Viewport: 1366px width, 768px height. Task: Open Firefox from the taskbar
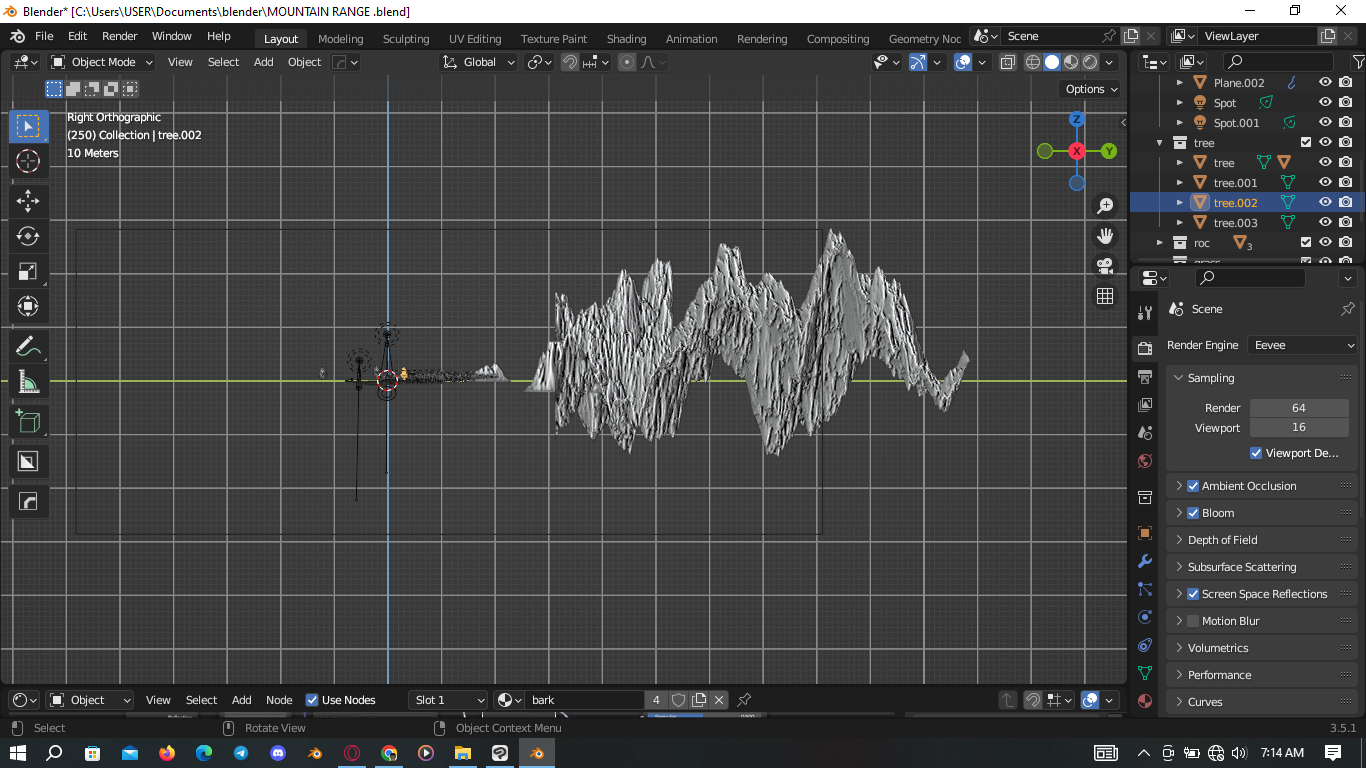[167, 753]
